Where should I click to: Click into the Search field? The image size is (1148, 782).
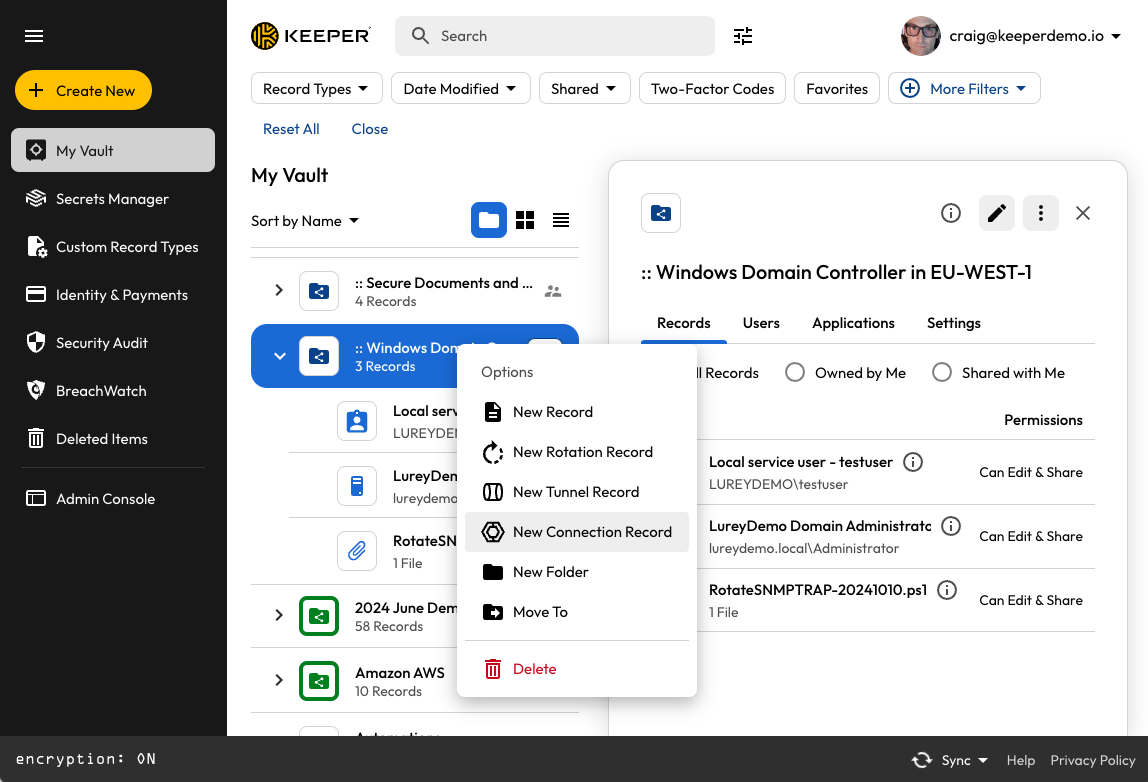click(555, 36)
